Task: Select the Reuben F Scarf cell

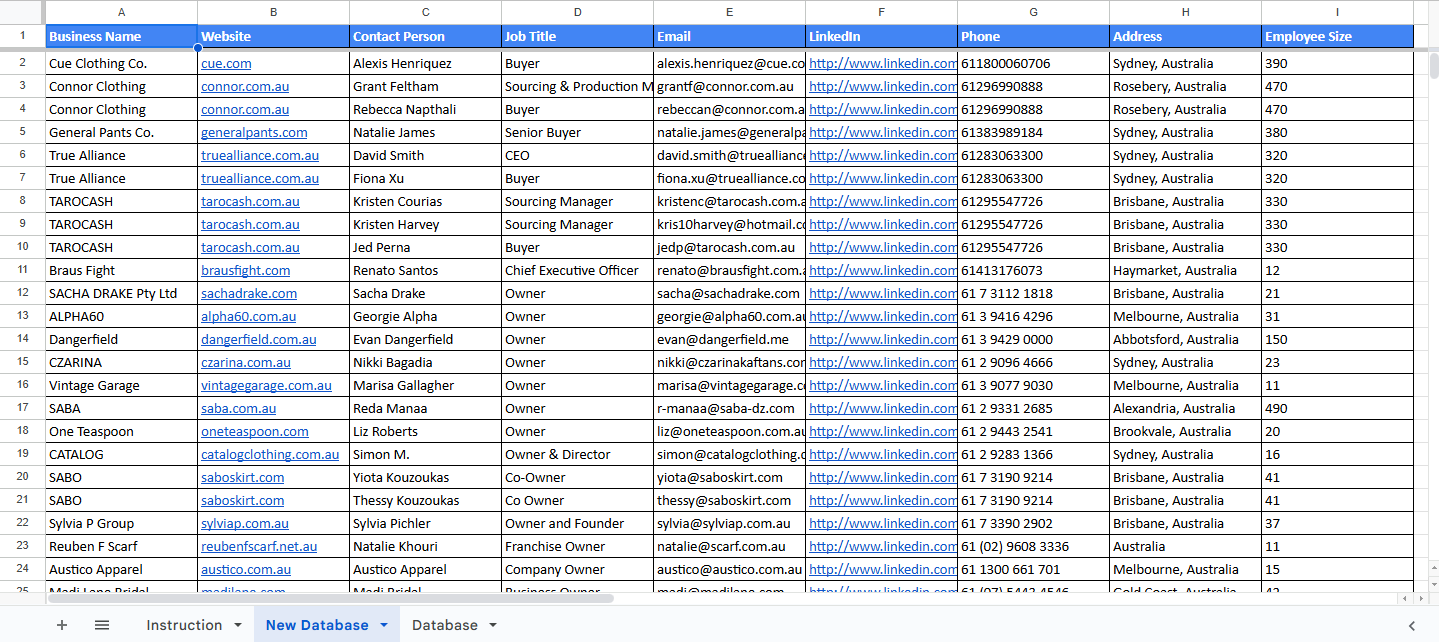Action: [122, 546]
